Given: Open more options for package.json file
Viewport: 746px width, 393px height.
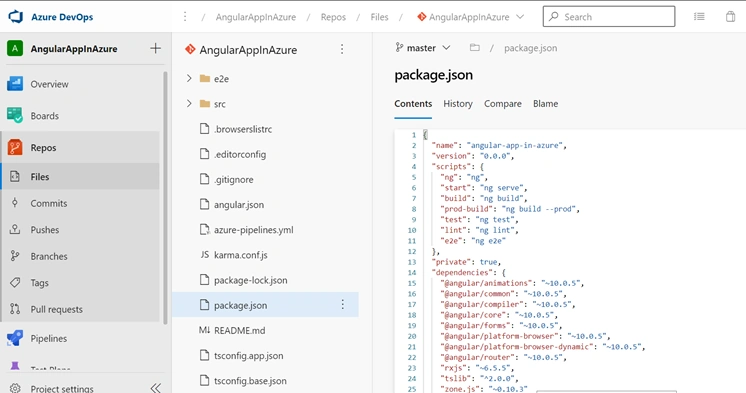Looking at the screenshot, I should (x=343, y=305).
